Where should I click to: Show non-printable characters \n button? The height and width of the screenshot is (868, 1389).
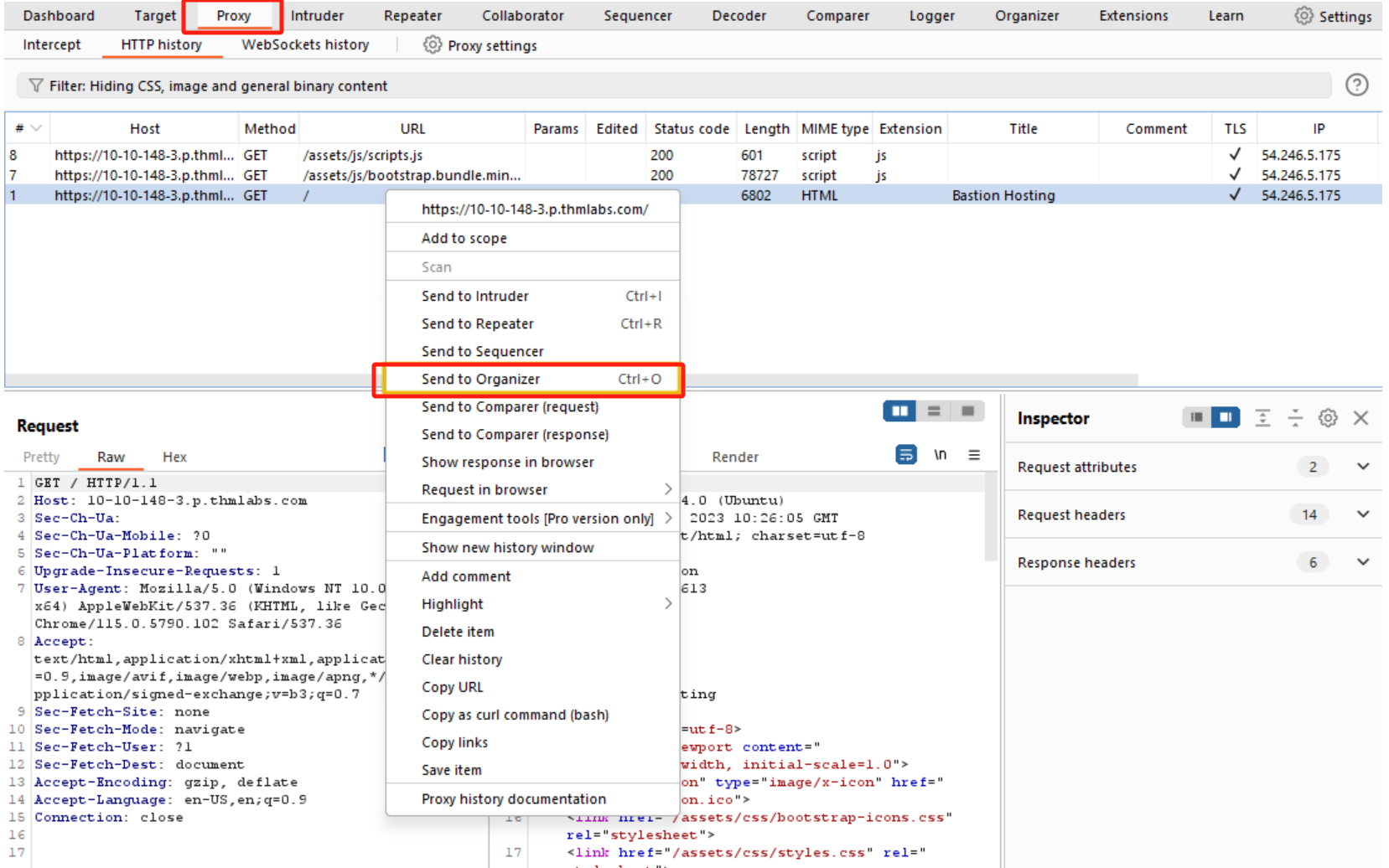(x=940, y=455)
